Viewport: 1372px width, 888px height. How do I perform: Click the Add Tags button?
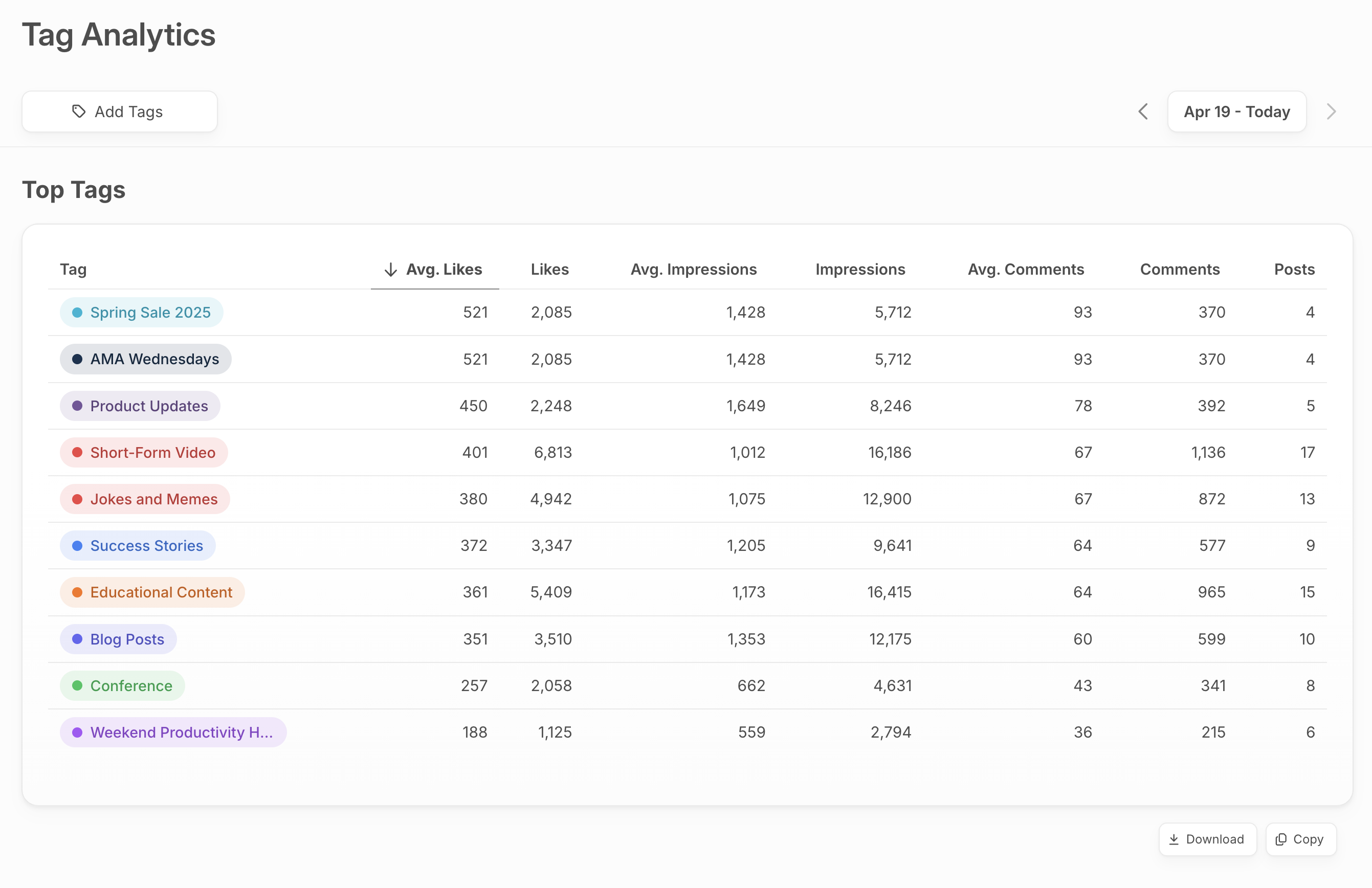(119, 111)
